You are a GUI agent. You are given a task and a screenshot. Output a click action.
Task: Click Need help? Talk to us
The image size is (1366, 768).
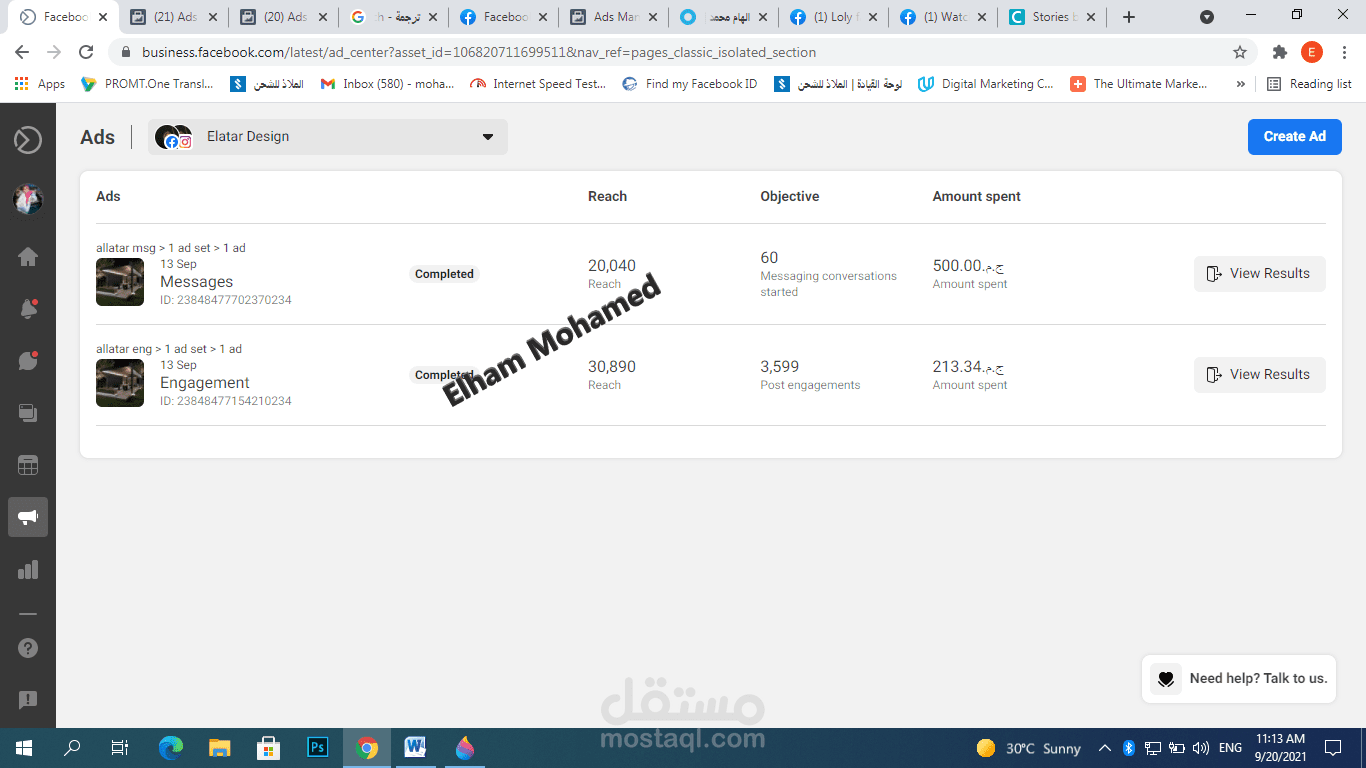pos(1239,679)
